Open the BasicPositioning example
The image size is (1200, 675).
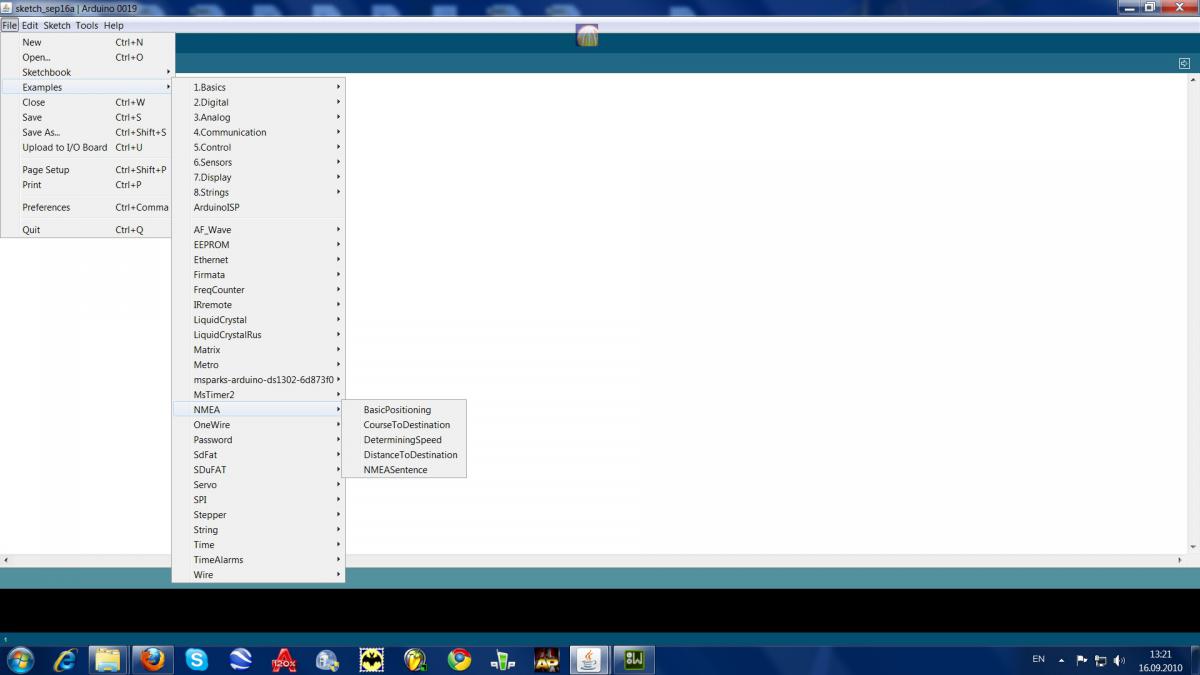point(397,410)
